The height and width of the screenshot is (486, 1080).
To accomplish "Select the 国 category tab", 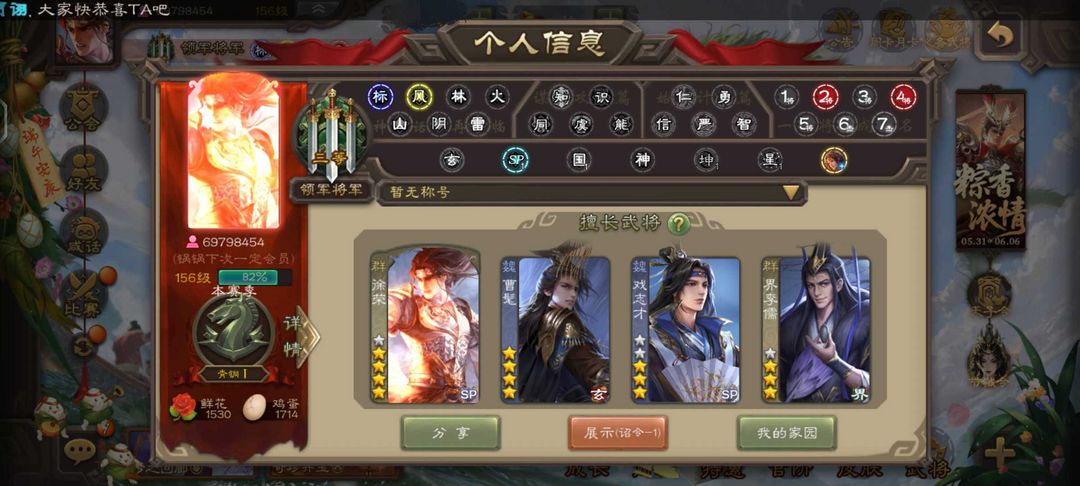I will tap(579, 160).
